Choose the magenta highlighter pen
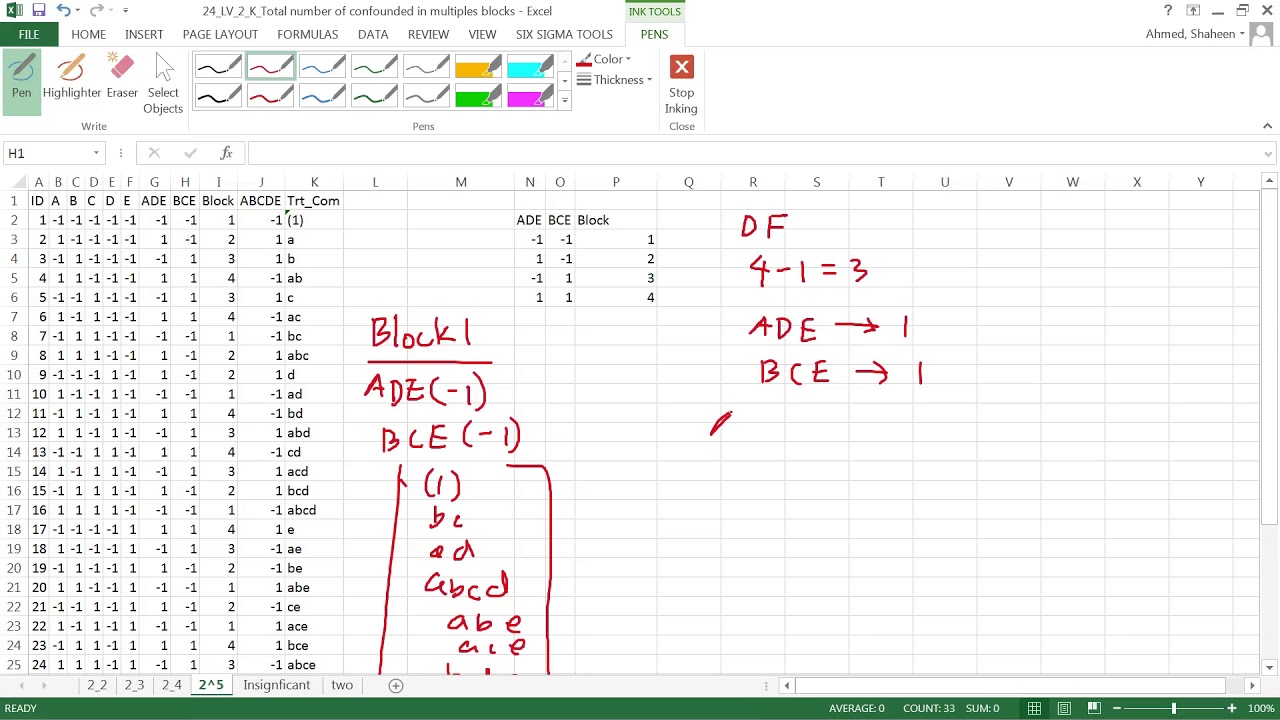 [531, 97]
